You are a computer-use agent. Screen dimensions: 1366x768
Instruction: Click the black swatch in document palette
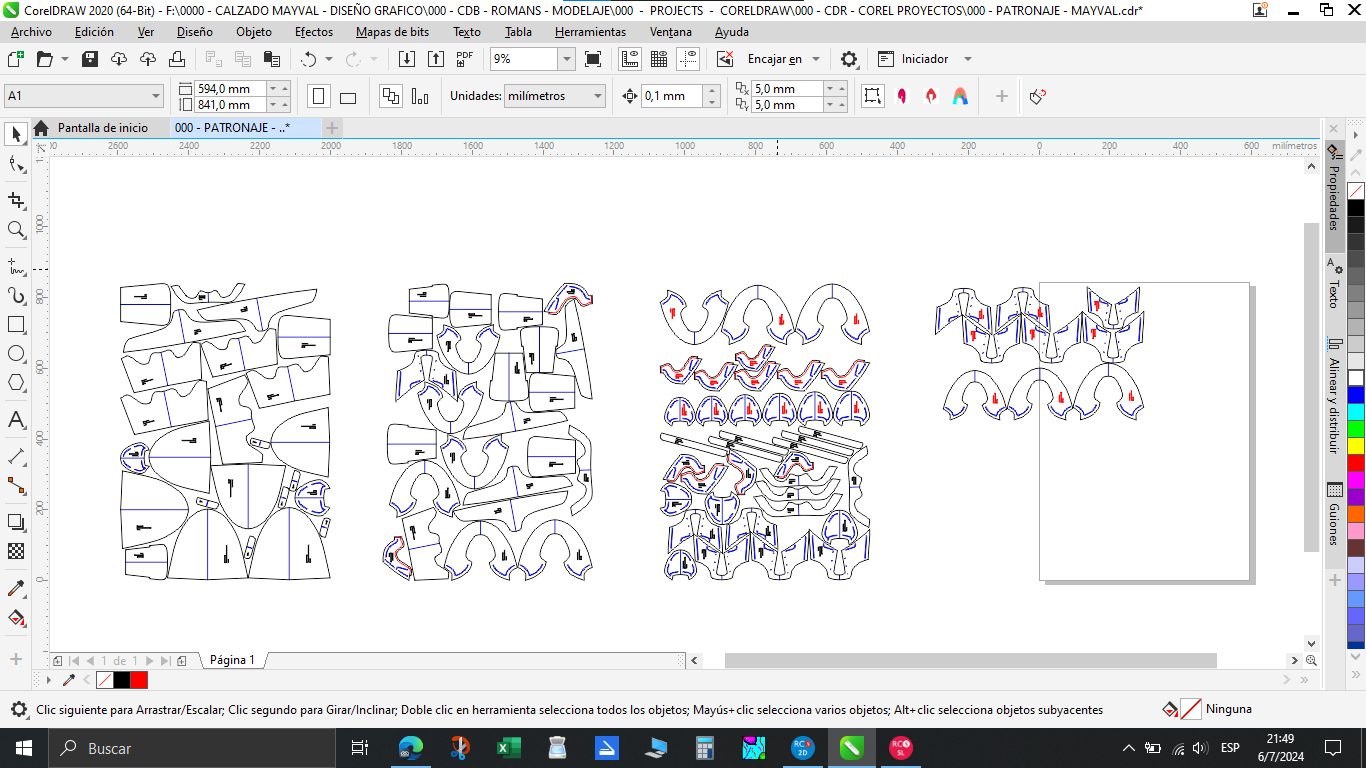pyautogui.click(x=121, y=680)
